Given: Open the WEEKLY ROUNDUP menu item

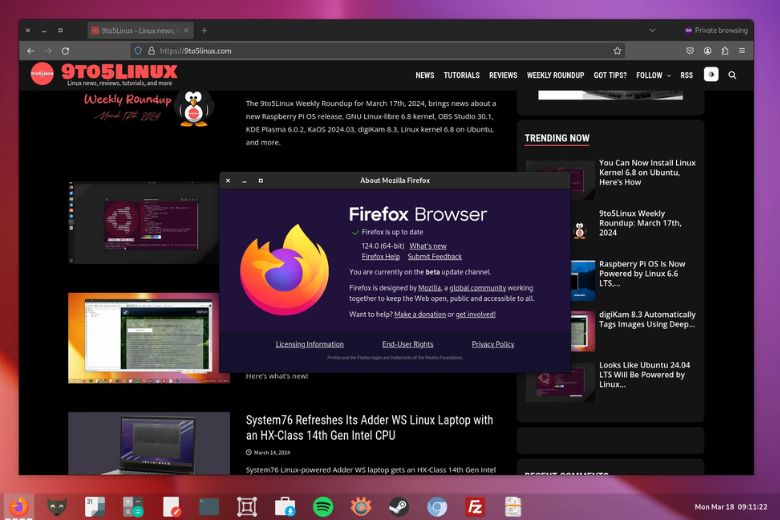Looking at the screenshot, I should coord(555,75).
